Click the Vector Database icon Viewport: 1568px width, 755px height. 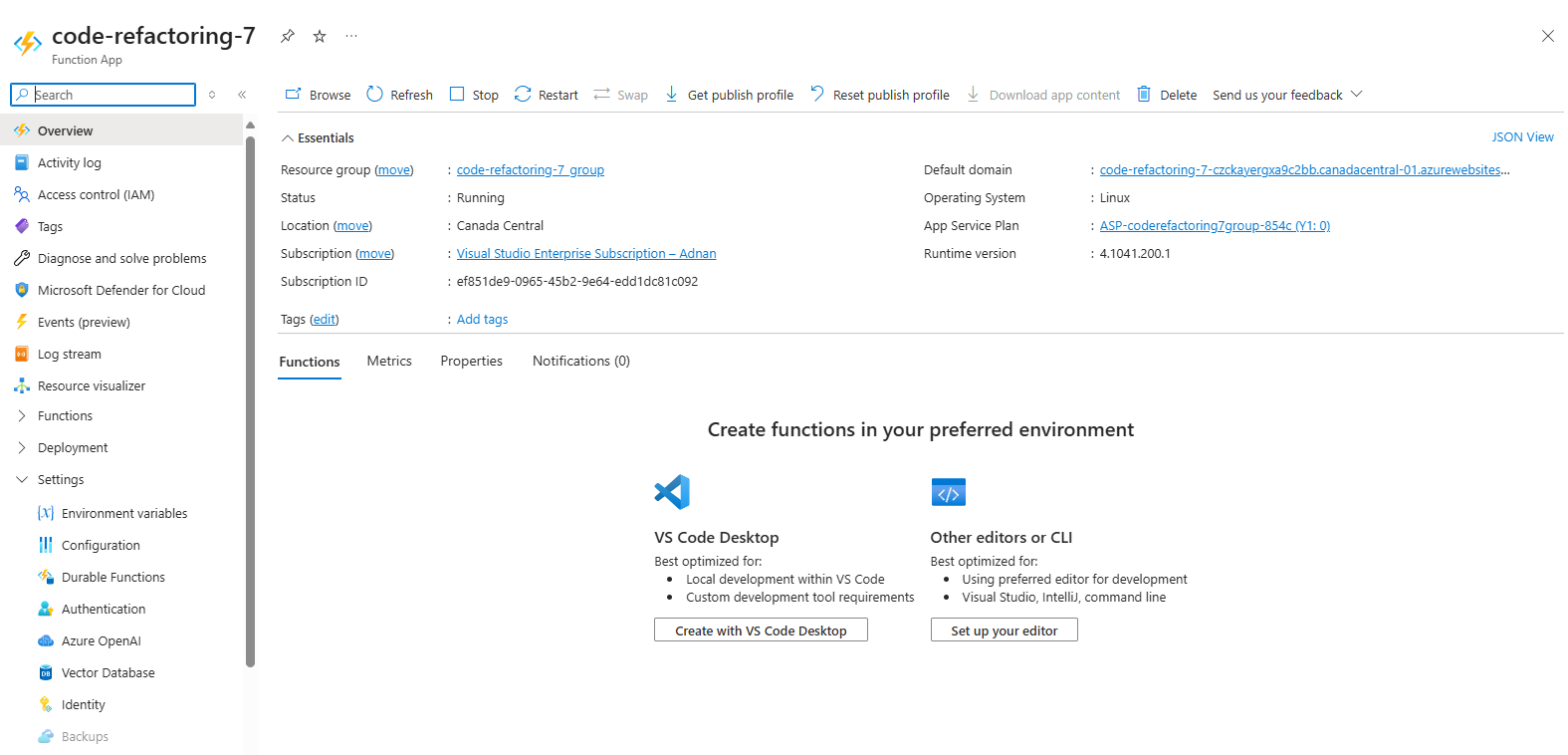point(46,672)
